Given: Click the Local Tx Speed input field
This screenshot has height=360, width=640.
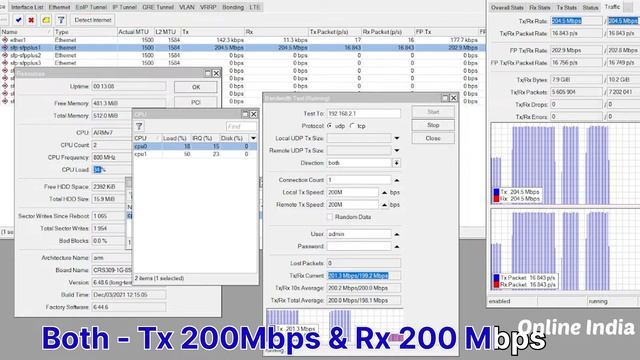Looking at the screenshot, I should pyautogui.click(x=353, y=192).
